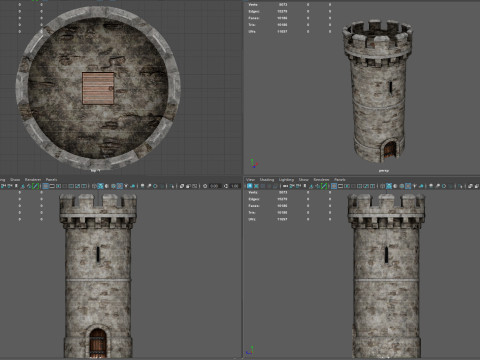
Task: Open Shading menu in side-view panel
Action: click(267, 180)
